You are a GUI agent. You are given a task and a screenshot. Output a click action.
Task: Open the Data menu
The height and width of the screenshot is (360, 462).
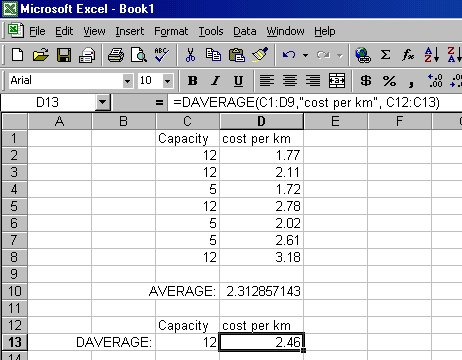pyautogui.click(x=245, y=31)
